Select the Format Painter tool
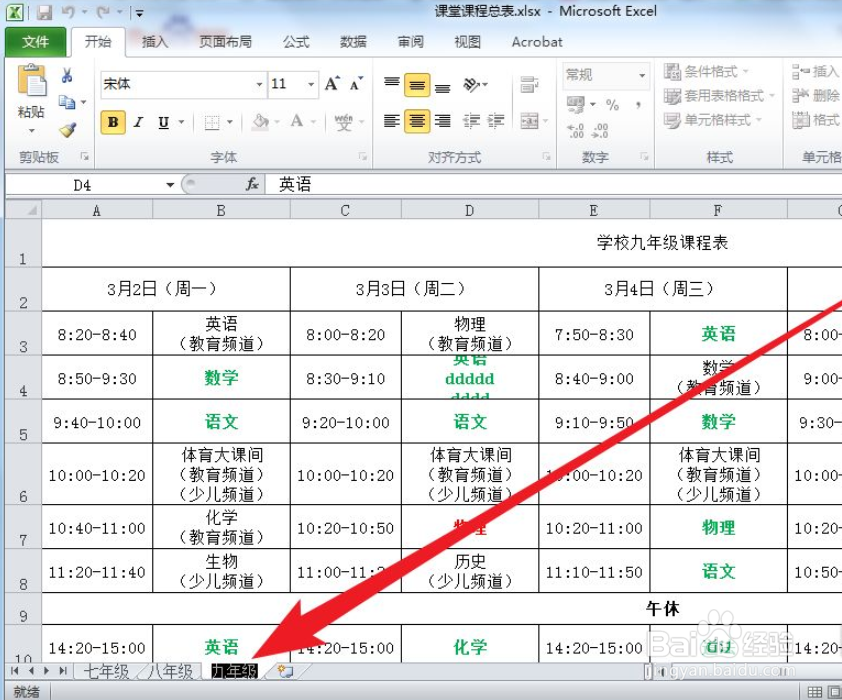Screen dimensions: 842x700 coord(68,130)
